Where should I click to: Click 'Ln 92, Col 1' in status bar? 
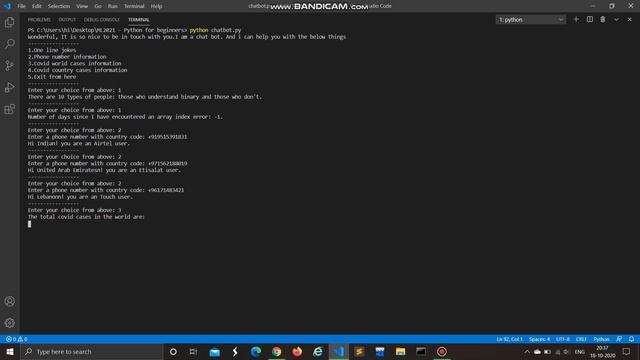[509, 339]
